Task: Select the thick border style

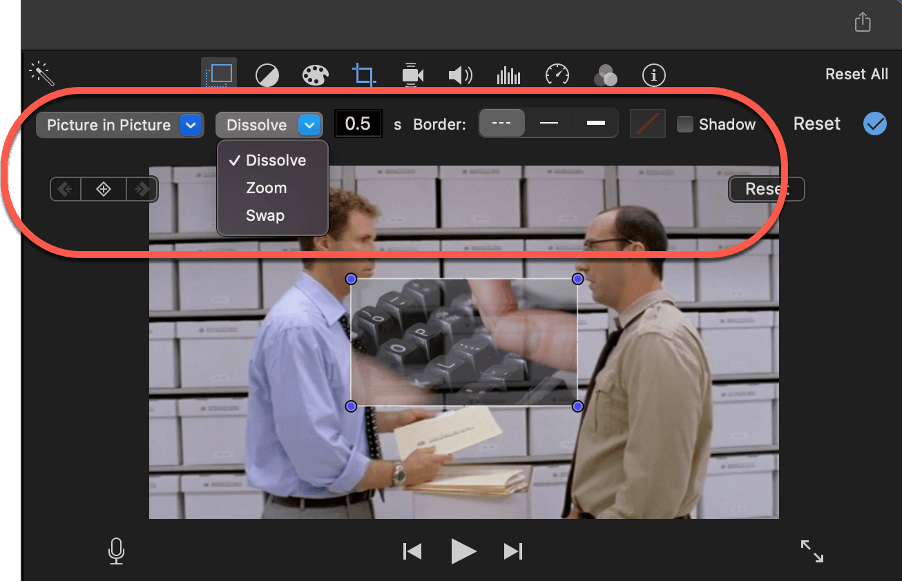Action: click(x=595, y=123)
